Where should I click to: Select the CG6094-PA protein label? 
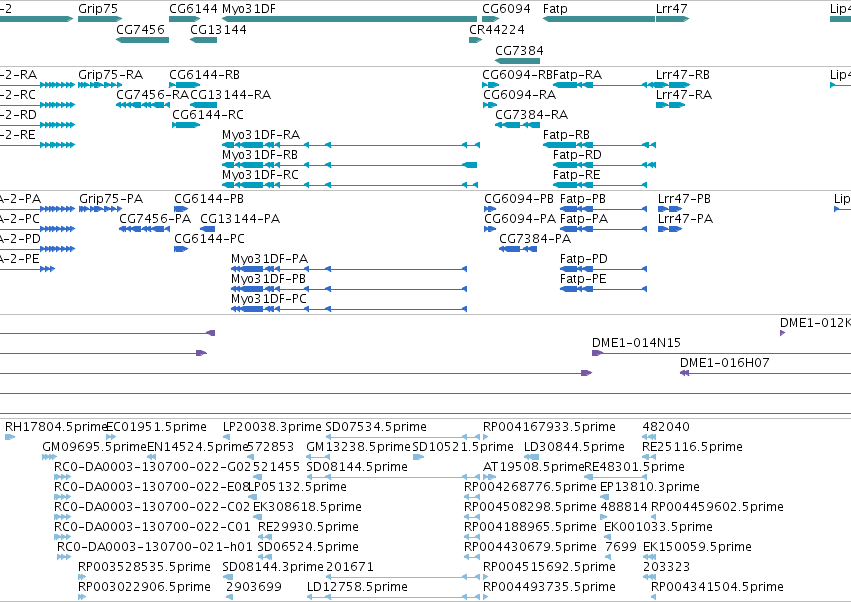[520, 219]
